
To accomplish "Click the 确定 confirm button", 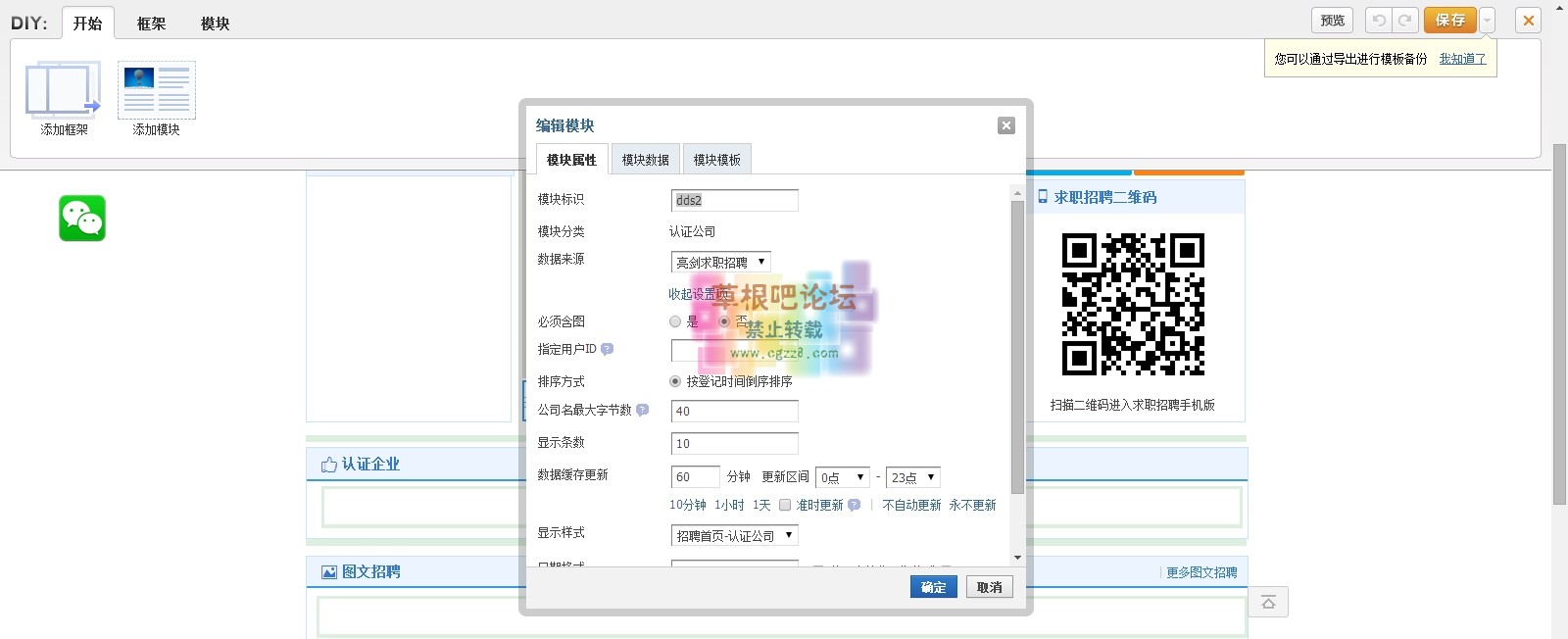I will [933, 587].
